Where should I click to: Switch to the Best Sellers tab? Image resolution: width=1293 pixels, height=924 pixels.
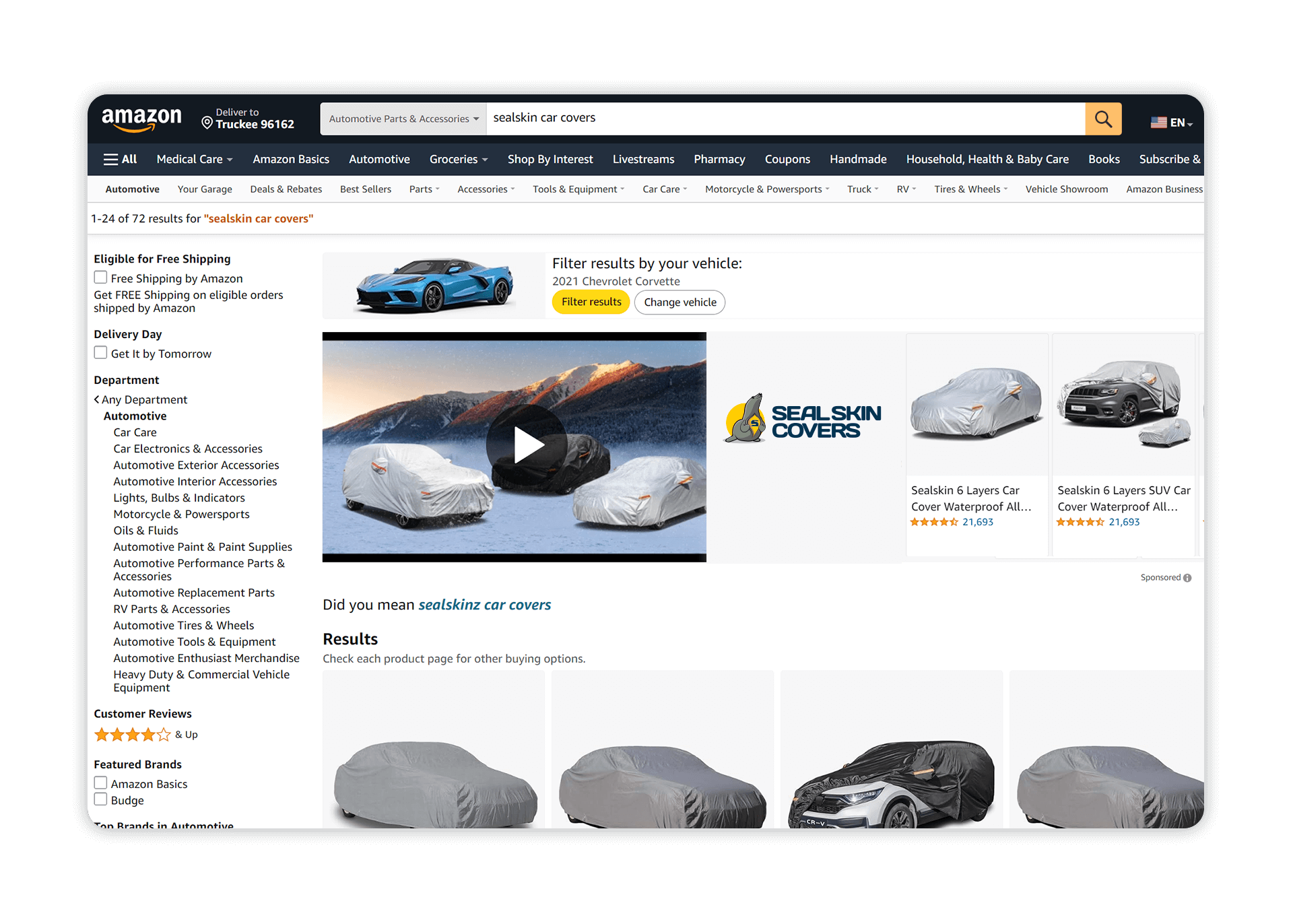pyautogui.click(x=366, y=189)
